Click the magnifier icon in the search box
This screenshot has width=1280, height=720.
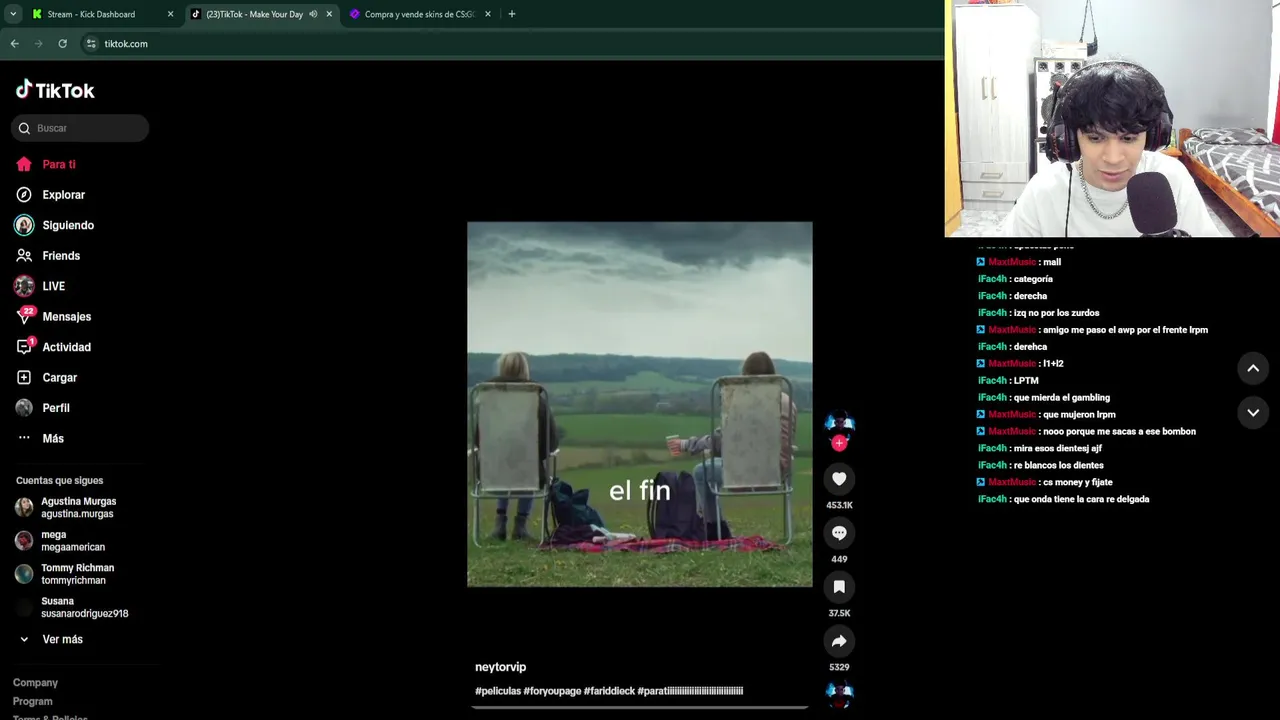24,128
